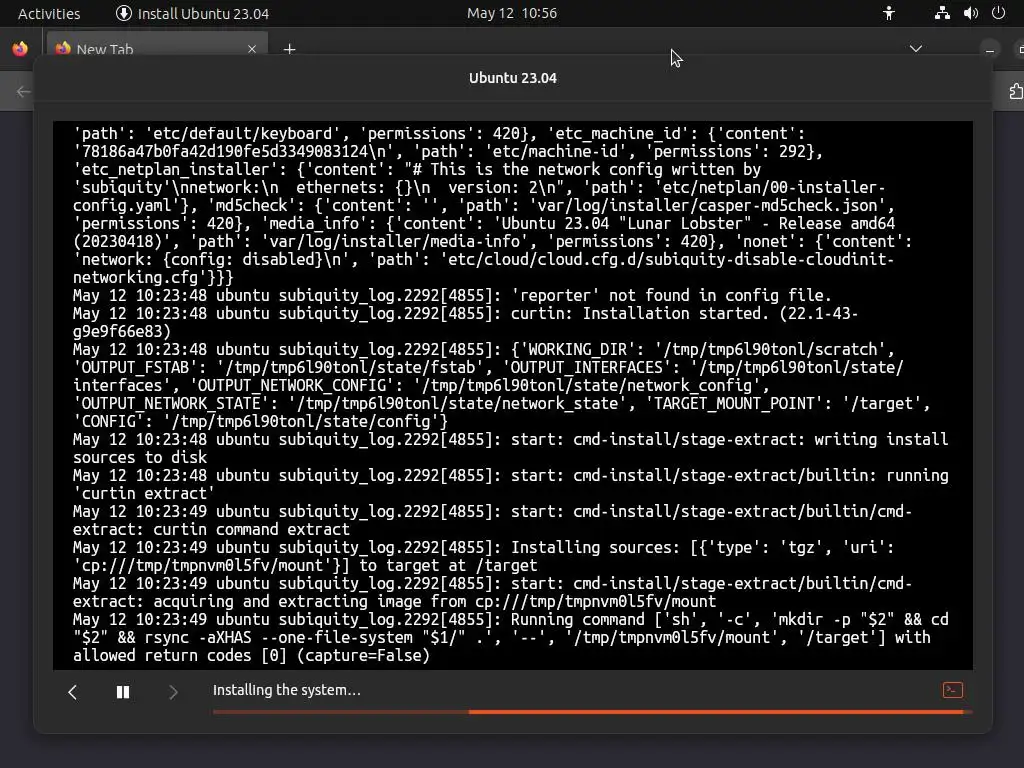Click the log text 'allowed return codes [0] (capture=False)'
Image resolution: width=1024 pixels, height=768 pixels.
click(251, 656)
